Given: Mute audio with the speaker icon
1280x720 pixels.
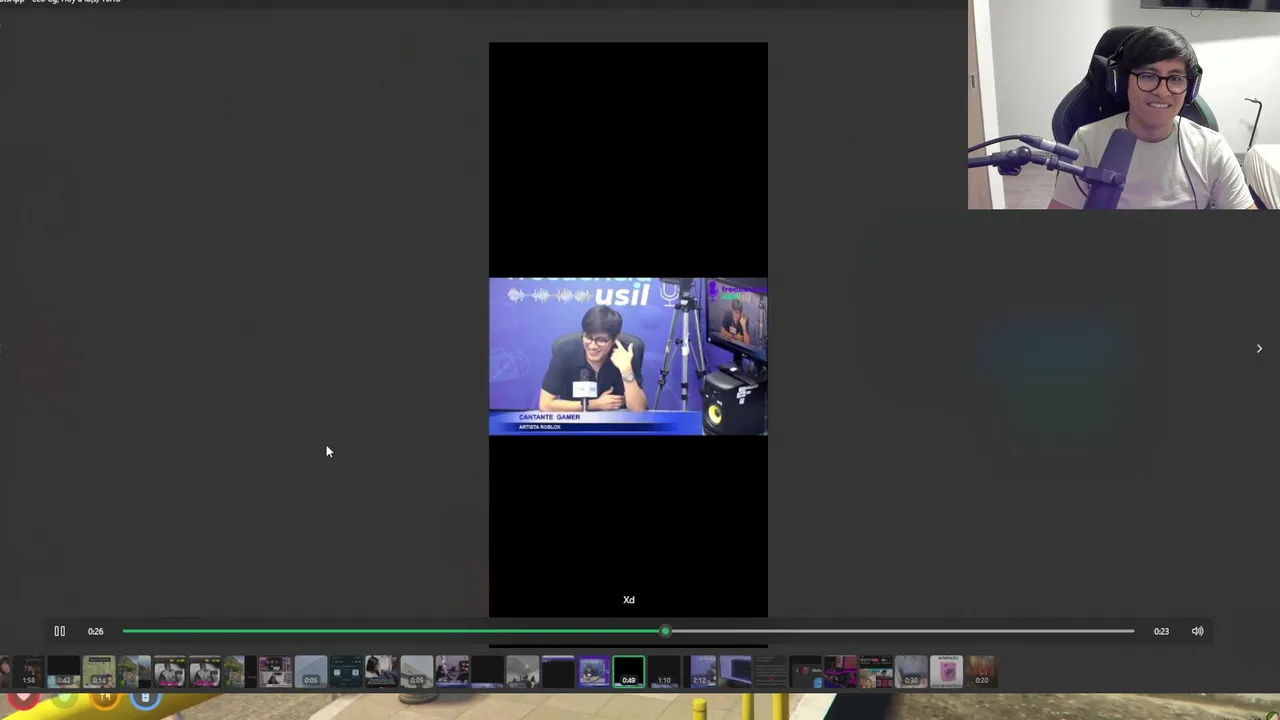Looking at the screenshot, I should tap(1197, 631).
